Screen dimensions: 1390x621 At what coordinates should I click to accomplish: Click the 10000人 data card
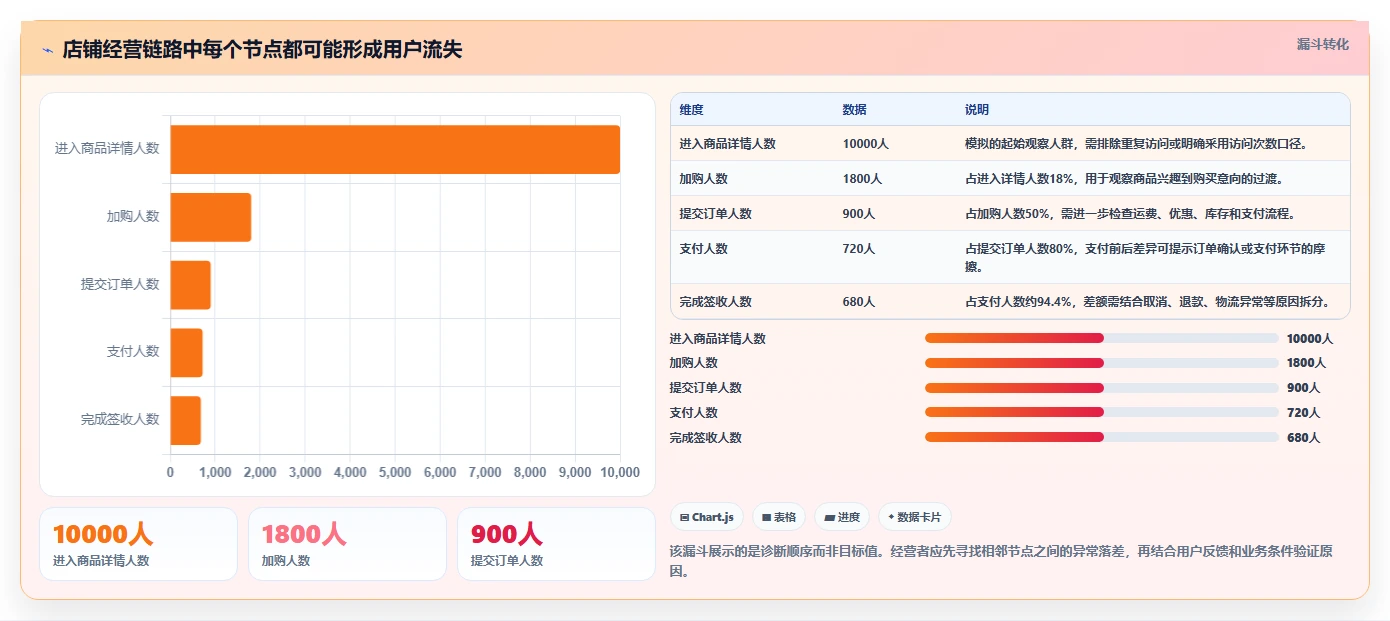[138, 544]
